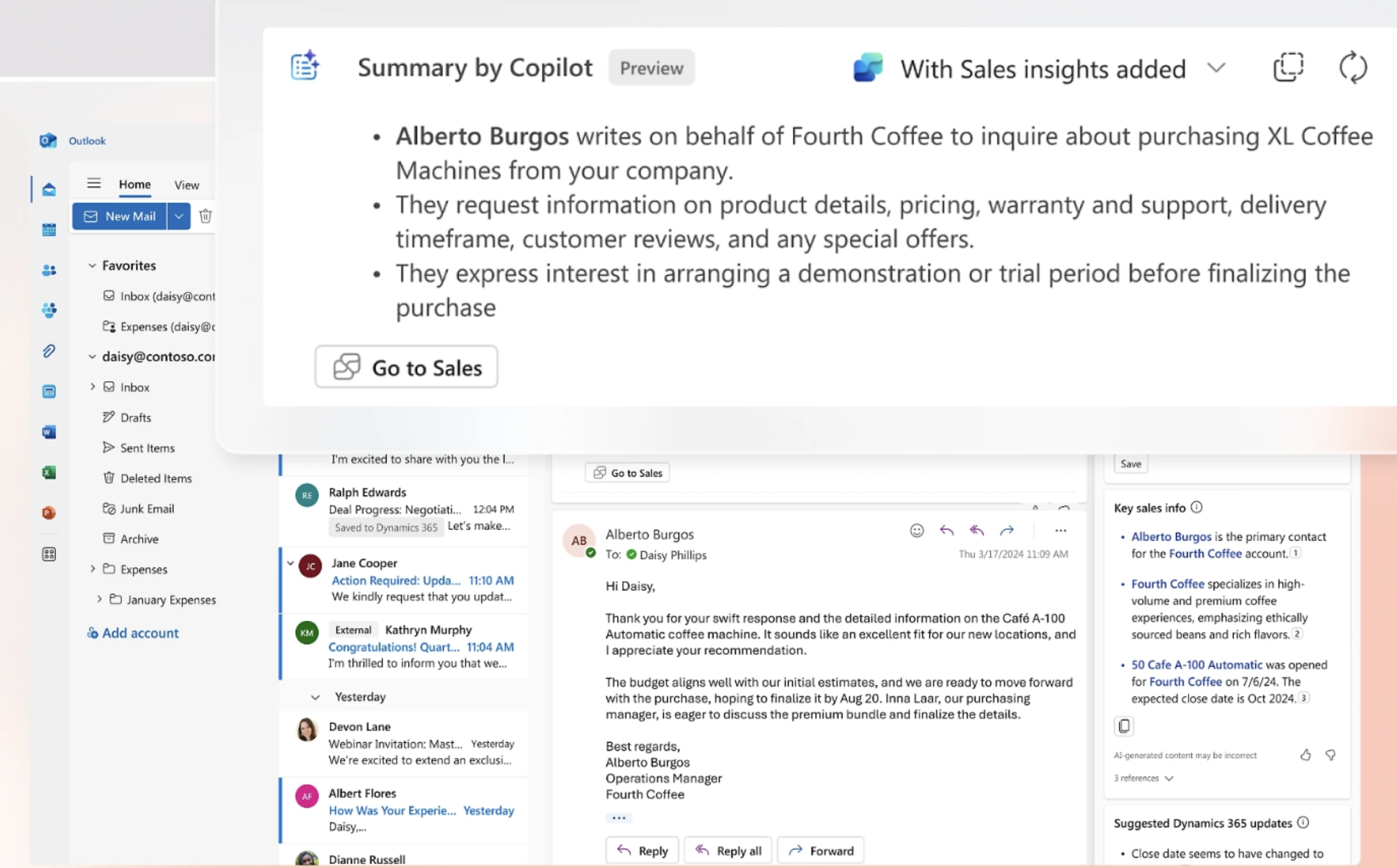Click the Outlook logo icon
1397x868 pixels.
[48, 141]
